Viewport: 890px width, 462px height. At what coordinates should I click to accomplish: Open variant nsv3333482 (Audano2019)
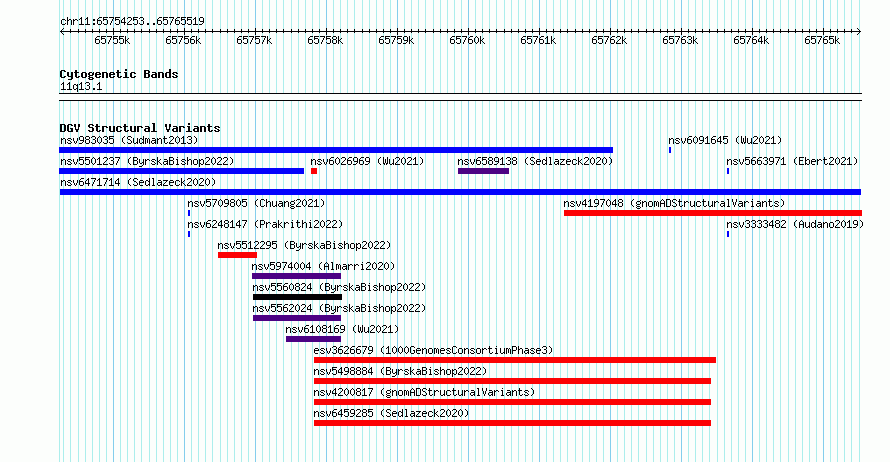point(795,224)
